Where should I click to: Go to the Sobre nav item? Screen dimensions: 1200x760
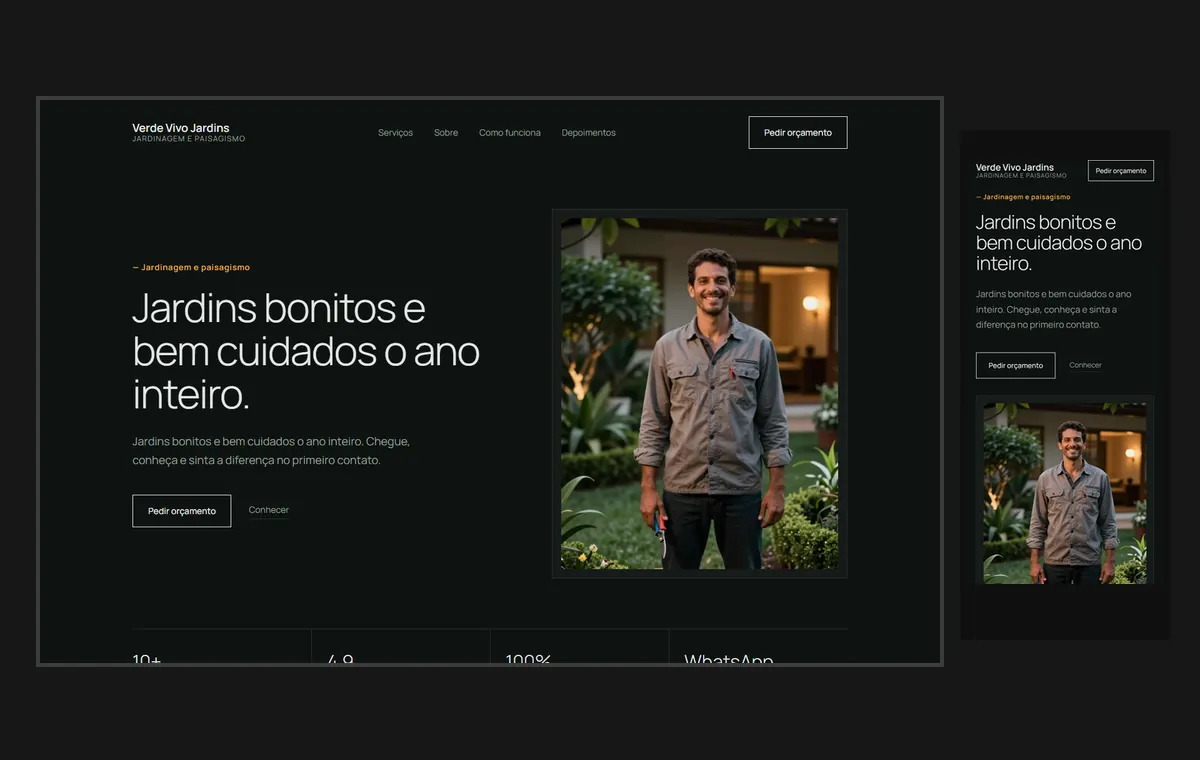point(446,133)
